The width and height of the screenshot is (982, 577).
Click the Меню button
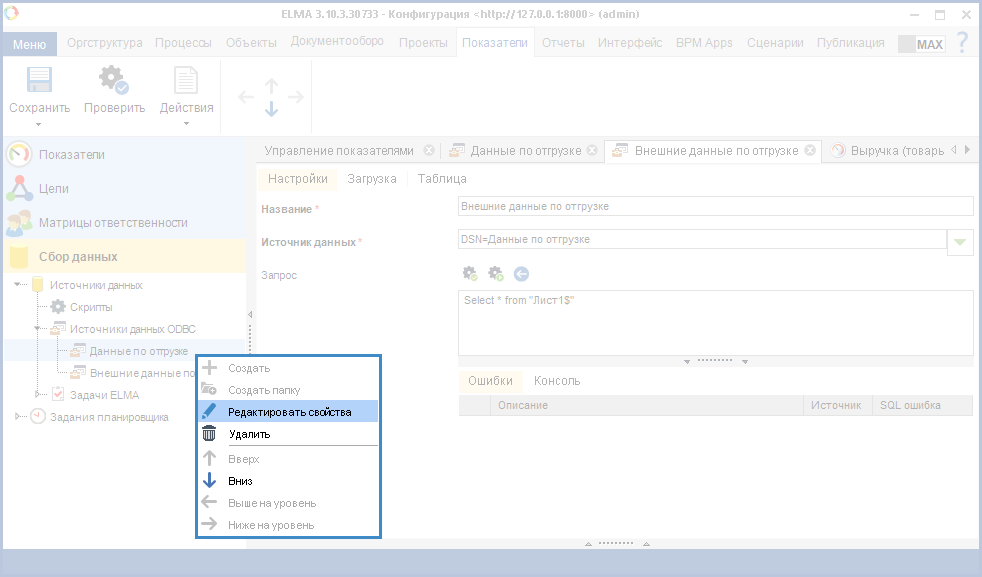point(29,44)
